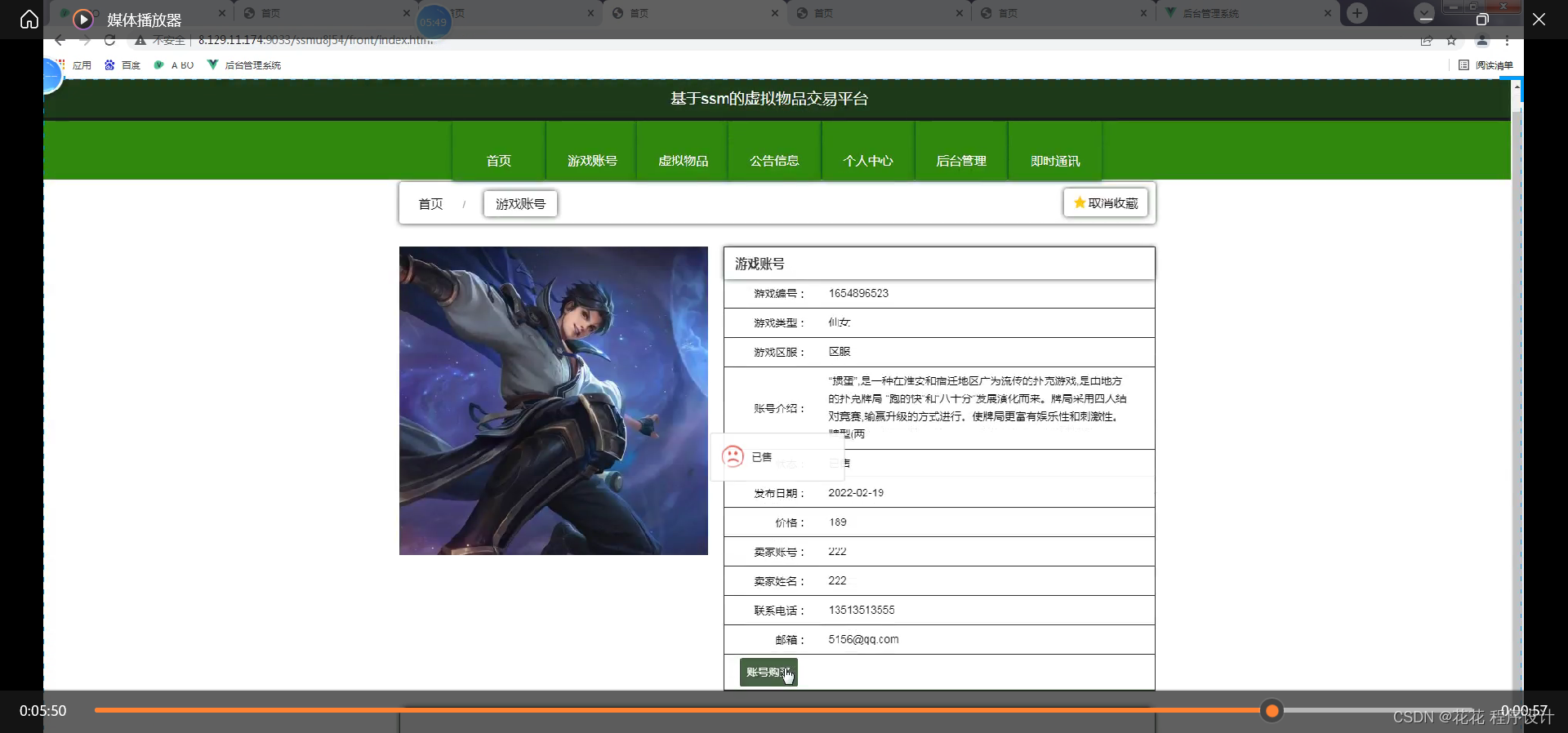Click the game number 1654896523
Viewport: 1568px width, 733px height.
tap(858, 293)
